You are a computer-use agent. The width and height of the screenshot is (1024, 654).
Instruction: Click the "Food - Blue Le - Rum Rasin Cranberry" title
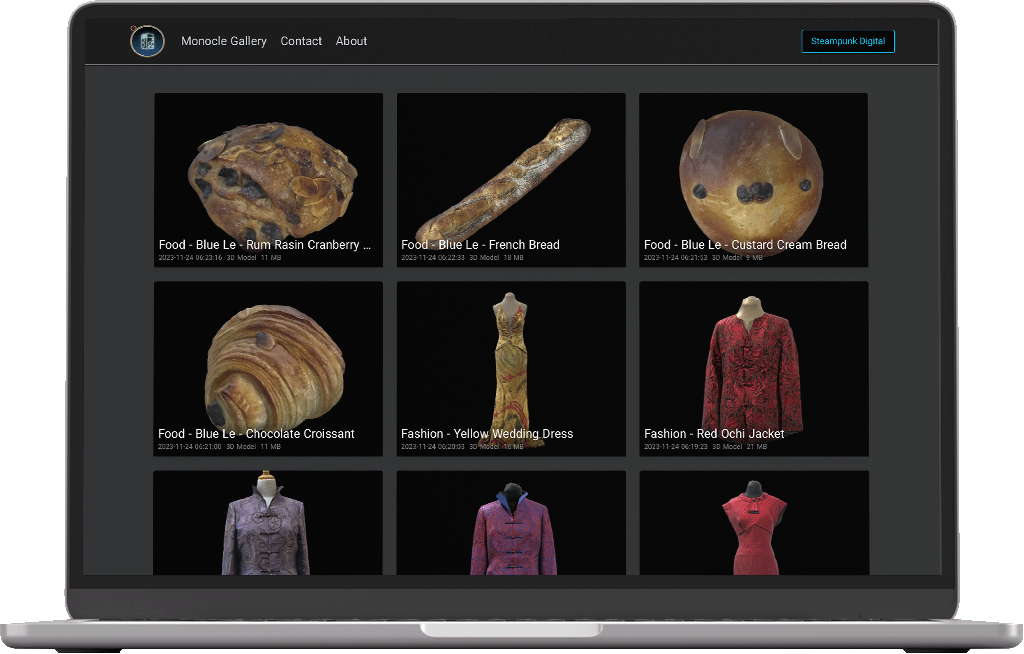point(265,245)
